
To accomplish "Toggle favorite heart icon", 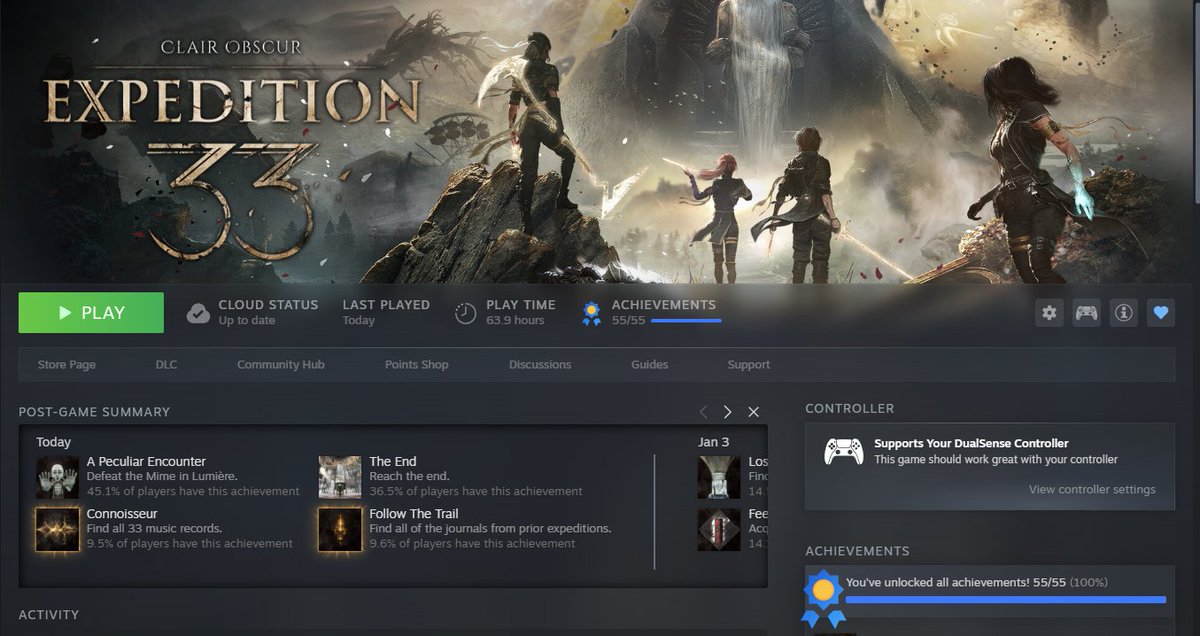I will (x=1160, y=313).
